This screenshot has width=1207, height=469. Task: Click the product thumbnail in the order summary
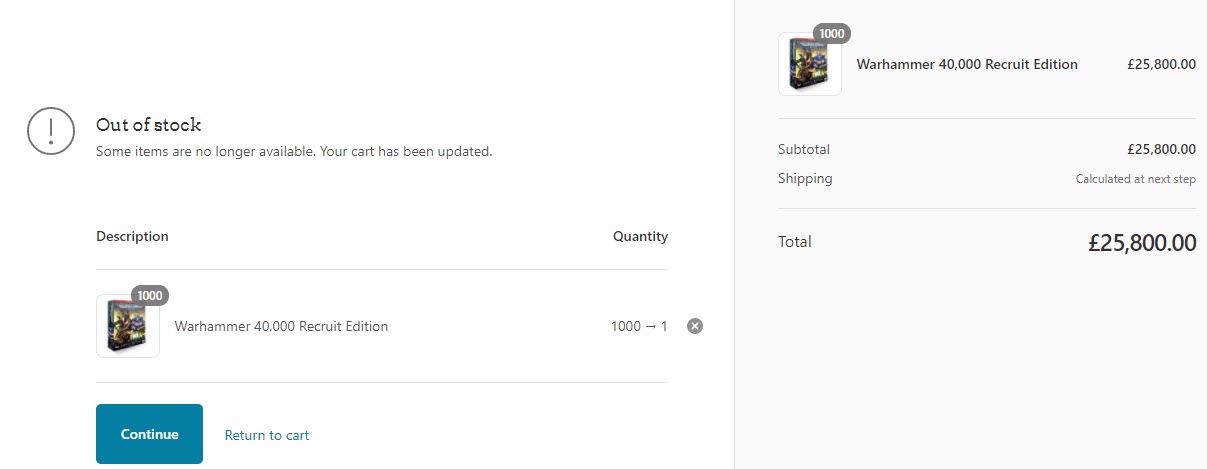pos(809,65)
